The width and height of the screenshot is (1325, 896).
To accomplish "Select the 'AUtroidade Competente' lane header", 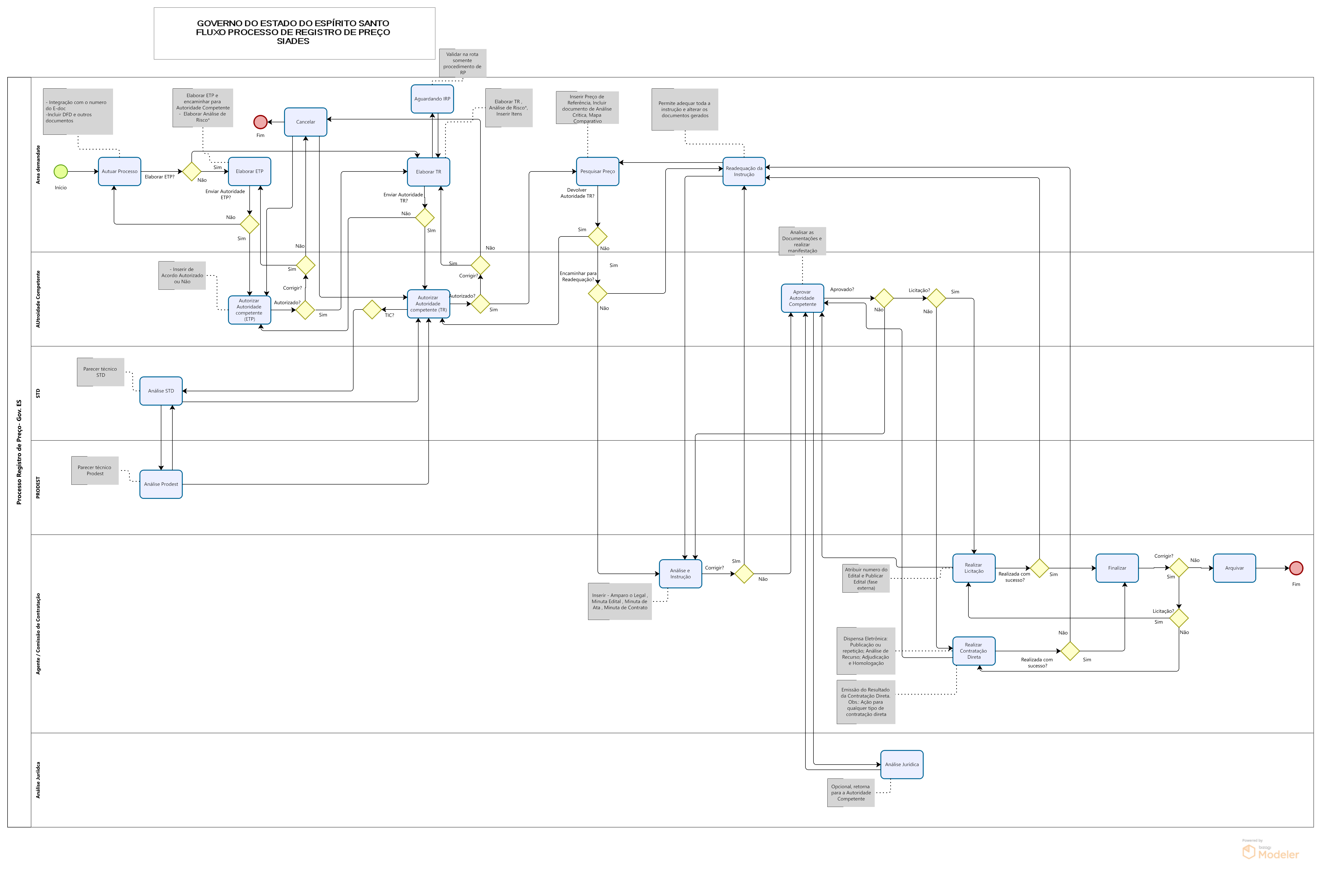I will [x=38, y=299].
